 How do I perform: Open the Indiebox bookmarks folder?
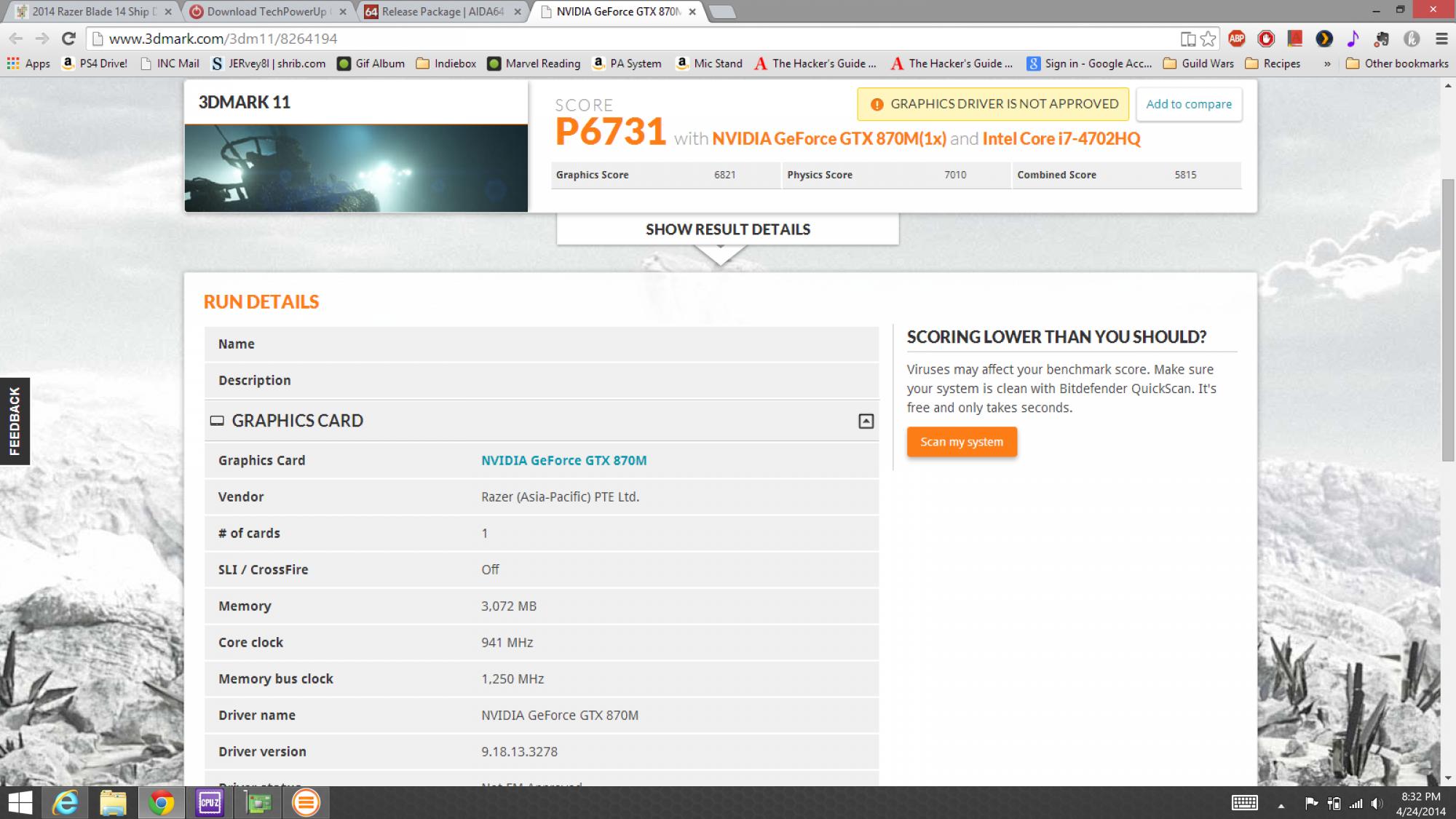[x=446, y=63]
